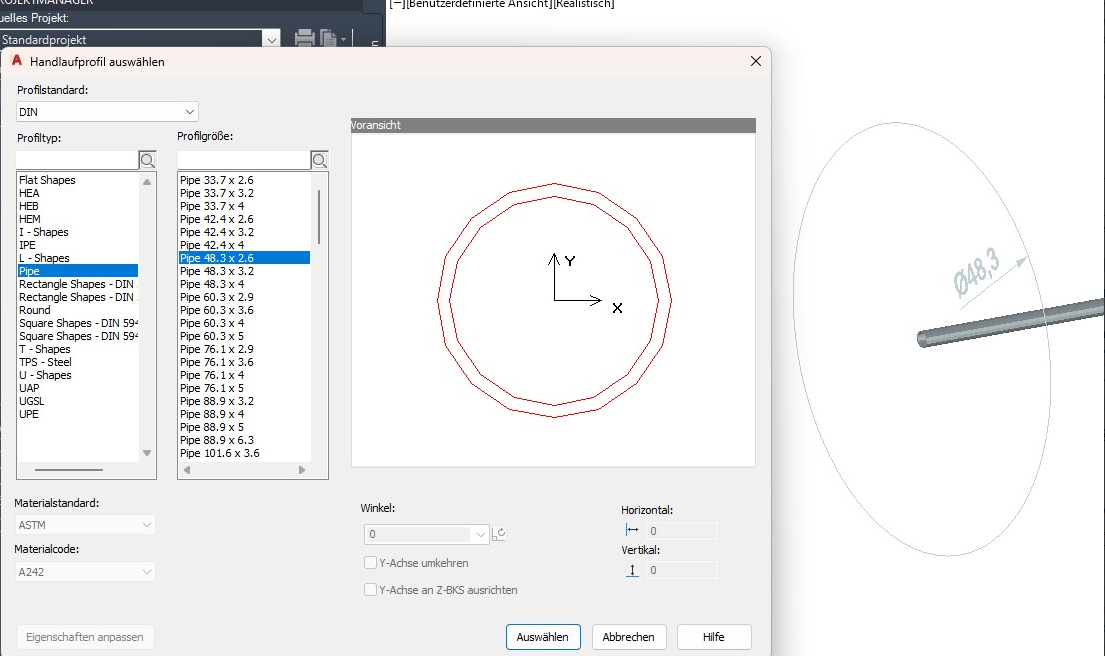Check Y-Achse an Z-BKS ausrichten

click(x=370, y=590)
